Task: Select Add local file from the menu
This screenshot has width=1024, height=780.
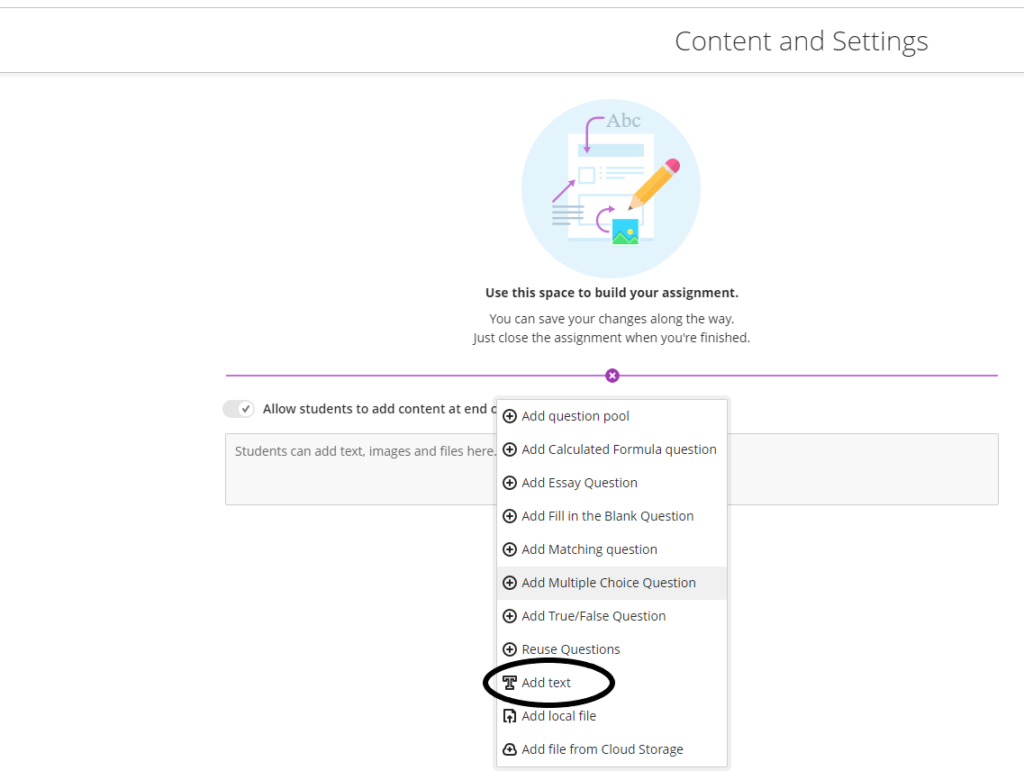Action: pos(559,716)
